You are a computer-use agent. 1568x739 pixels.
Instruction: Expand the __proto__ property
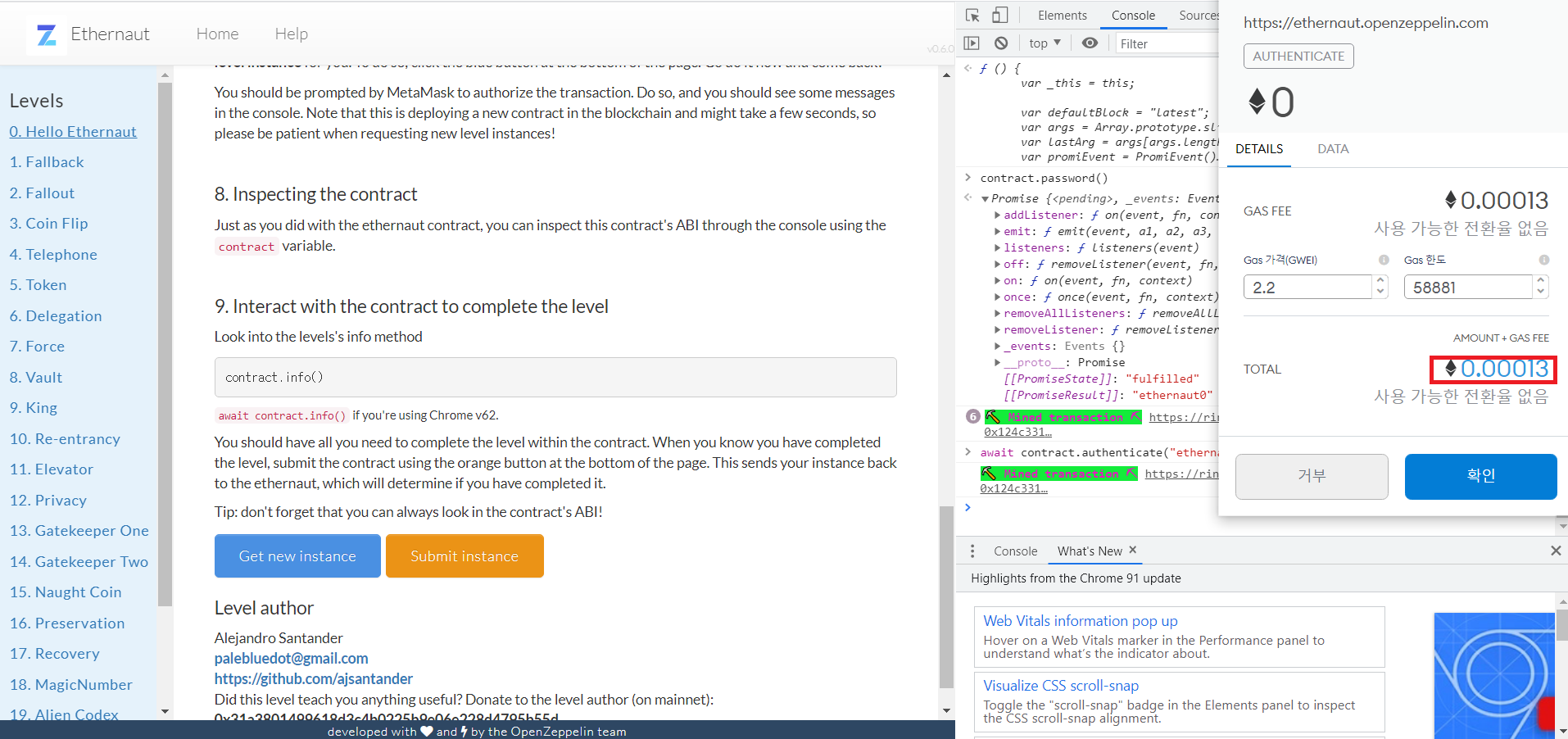pyautogui.click(x=997, y=363)
